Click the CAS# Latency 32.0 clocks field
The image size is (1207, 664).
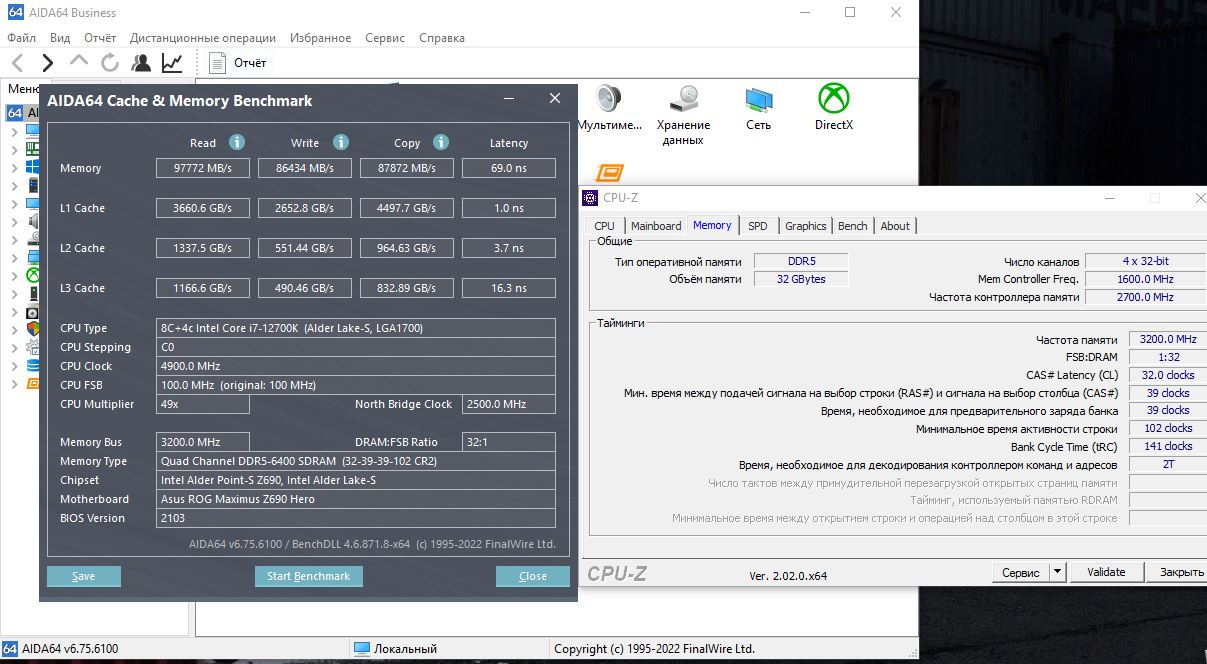[x=1167, y=375]
